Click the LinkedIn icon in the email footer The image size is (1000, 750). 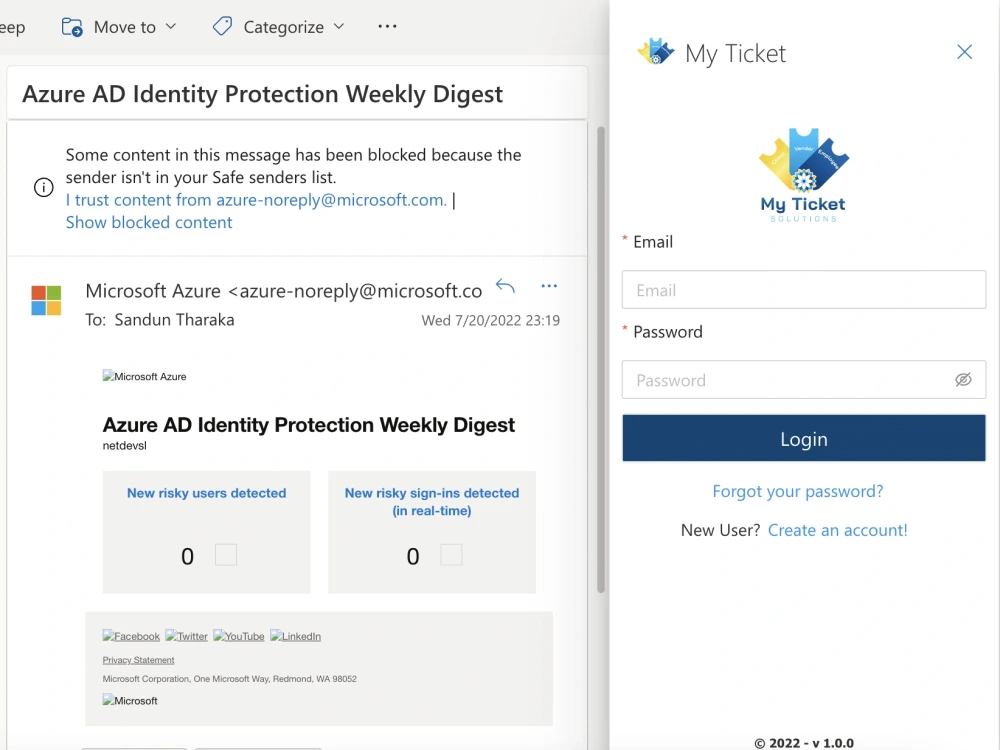coord(296,636)
